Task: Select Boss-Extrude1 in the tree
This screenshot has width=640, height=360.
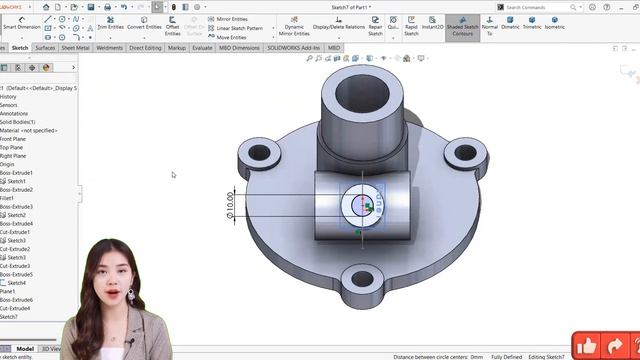Action: (16, 173)
